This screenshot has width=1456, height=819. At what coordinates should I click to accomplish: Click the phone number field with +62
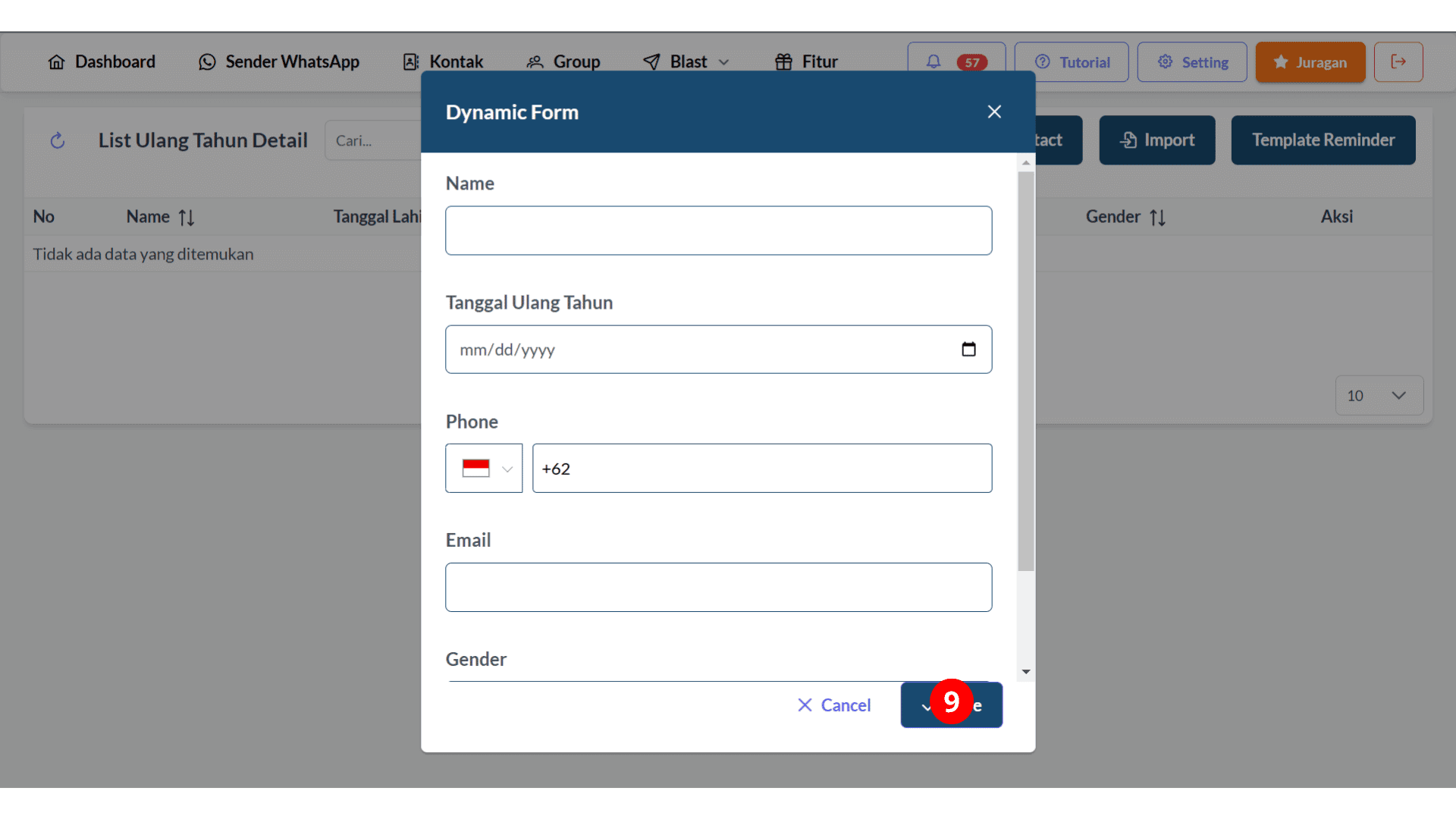click(762, 469)
